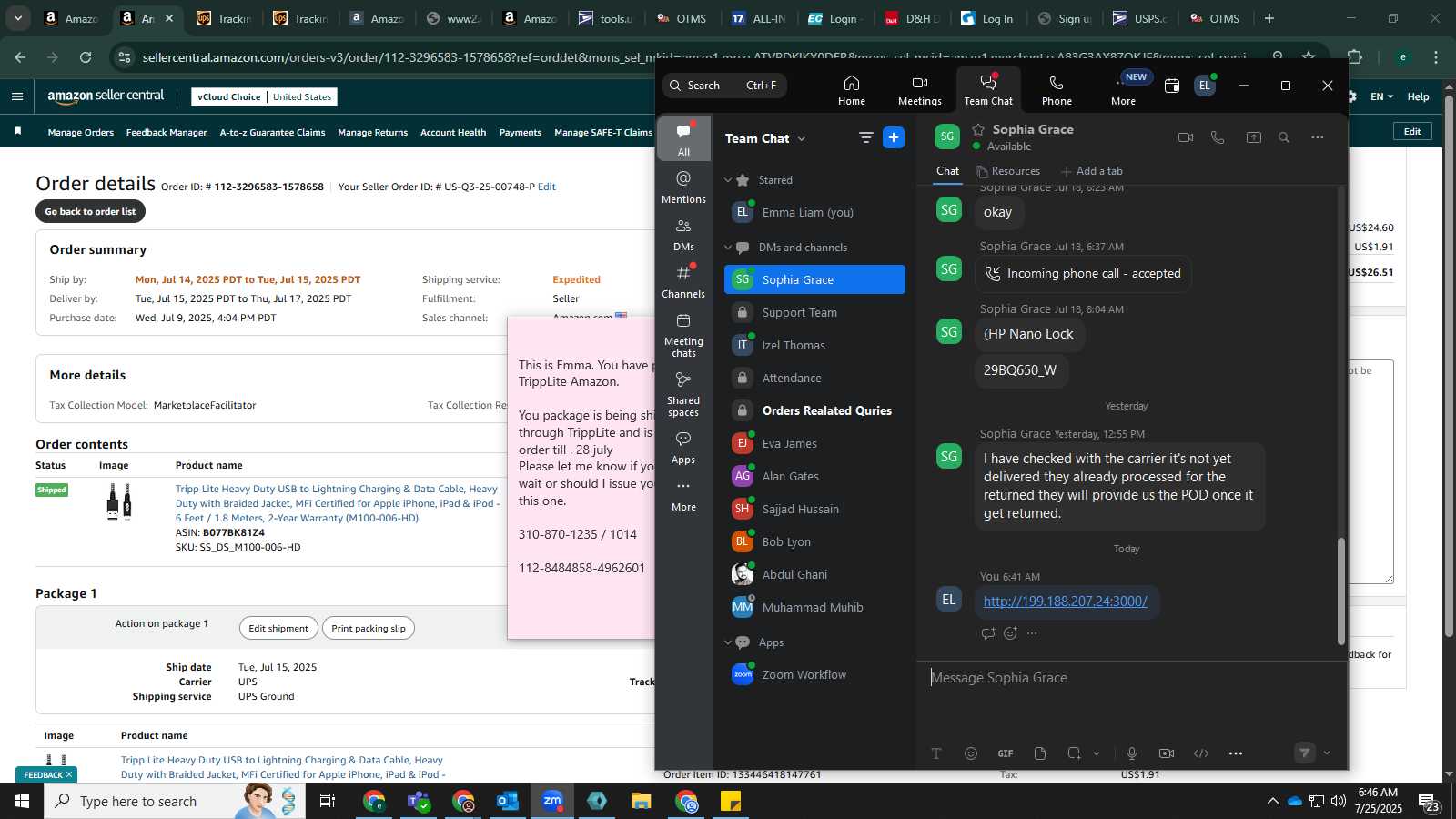Screen dimensions: 1456x819
Task: Open Meeting chats in Zoom sidebar
Action: [x=683, y=335]
